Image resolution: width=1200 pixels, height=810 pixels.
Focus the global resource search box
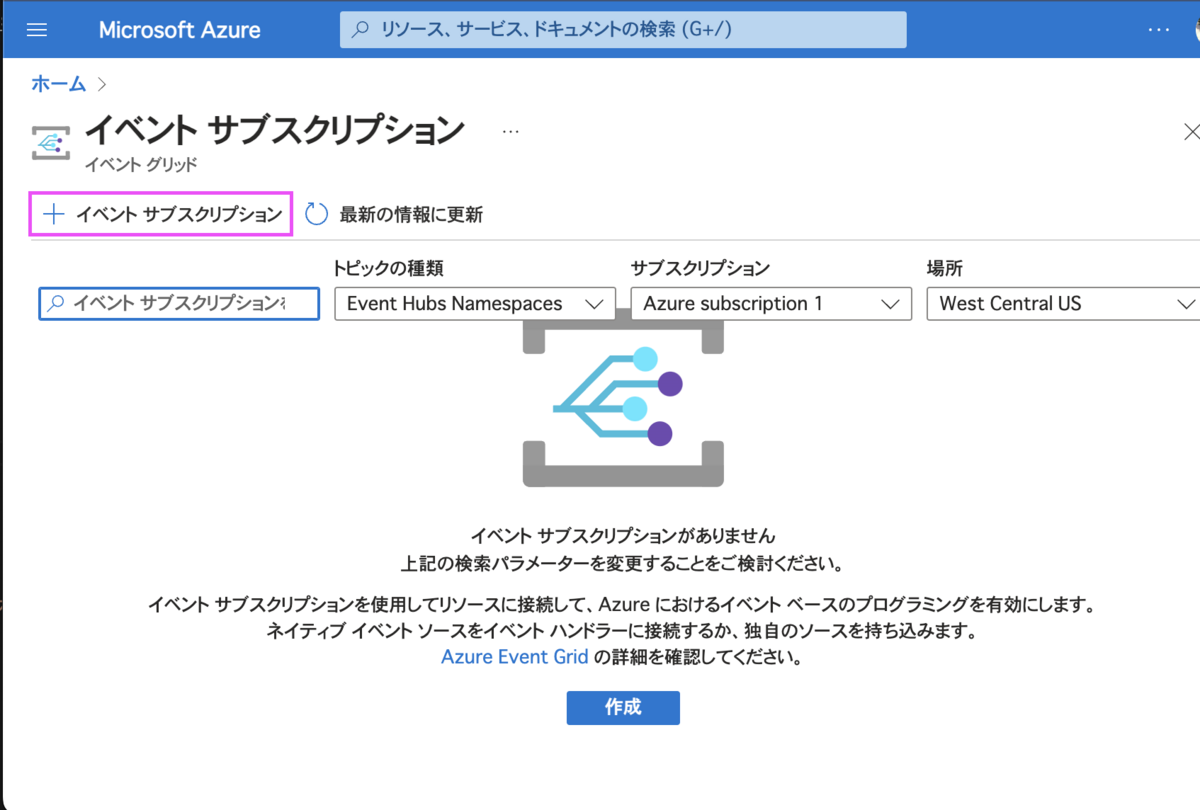coord(623,30)
